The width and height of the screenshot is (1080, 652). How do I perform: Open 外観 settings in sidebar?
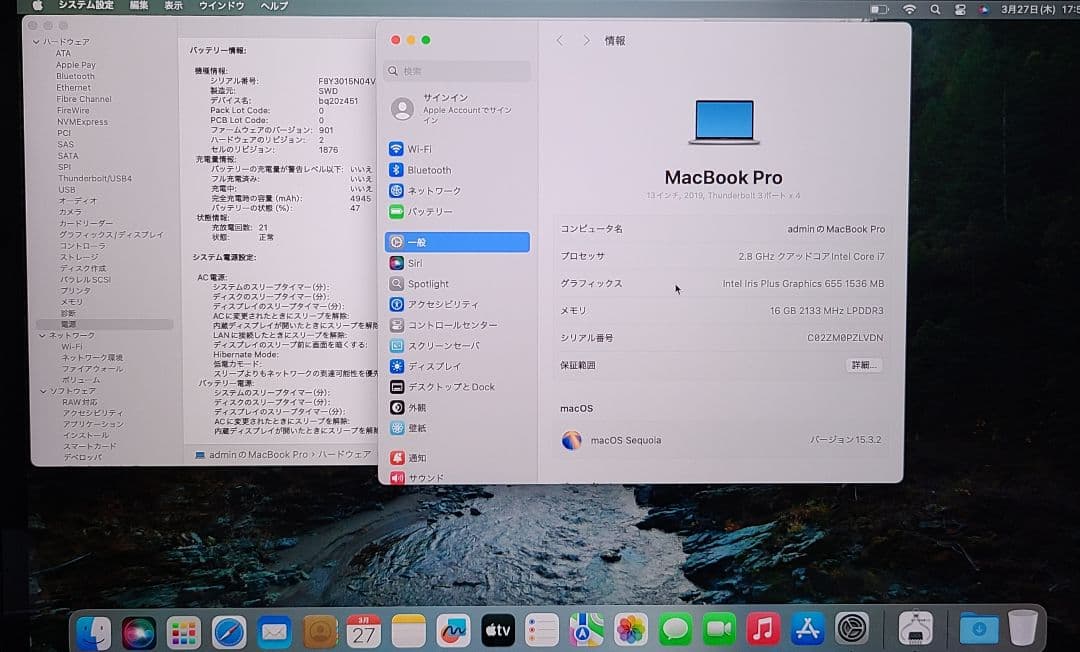click(x=457, y=408)
